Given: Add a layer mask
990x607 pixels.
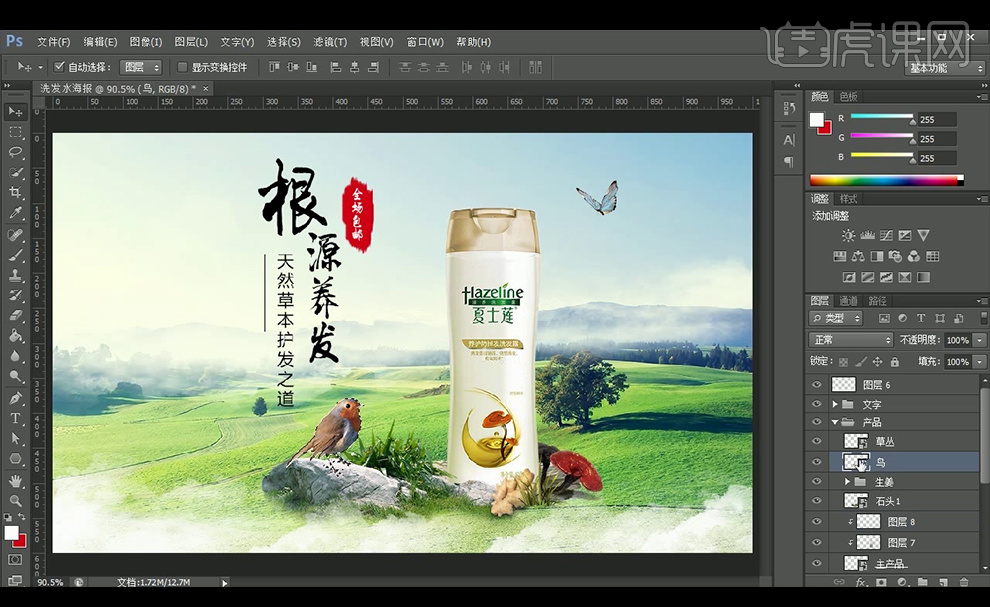Looking at the screenshot, I should click(x=881, y=582).
